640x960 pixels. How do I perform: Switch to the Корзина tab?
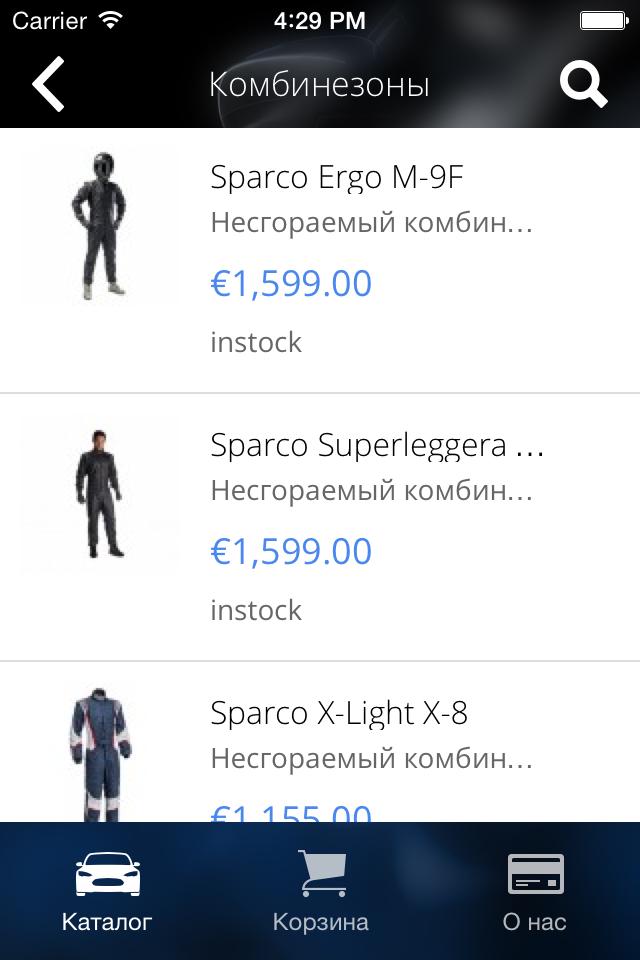pyautogui.click(x=320, y=890)
